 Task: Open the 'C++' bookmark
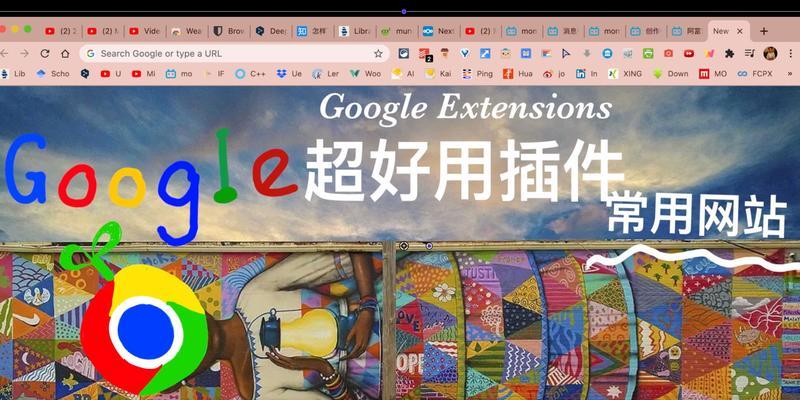250,74
